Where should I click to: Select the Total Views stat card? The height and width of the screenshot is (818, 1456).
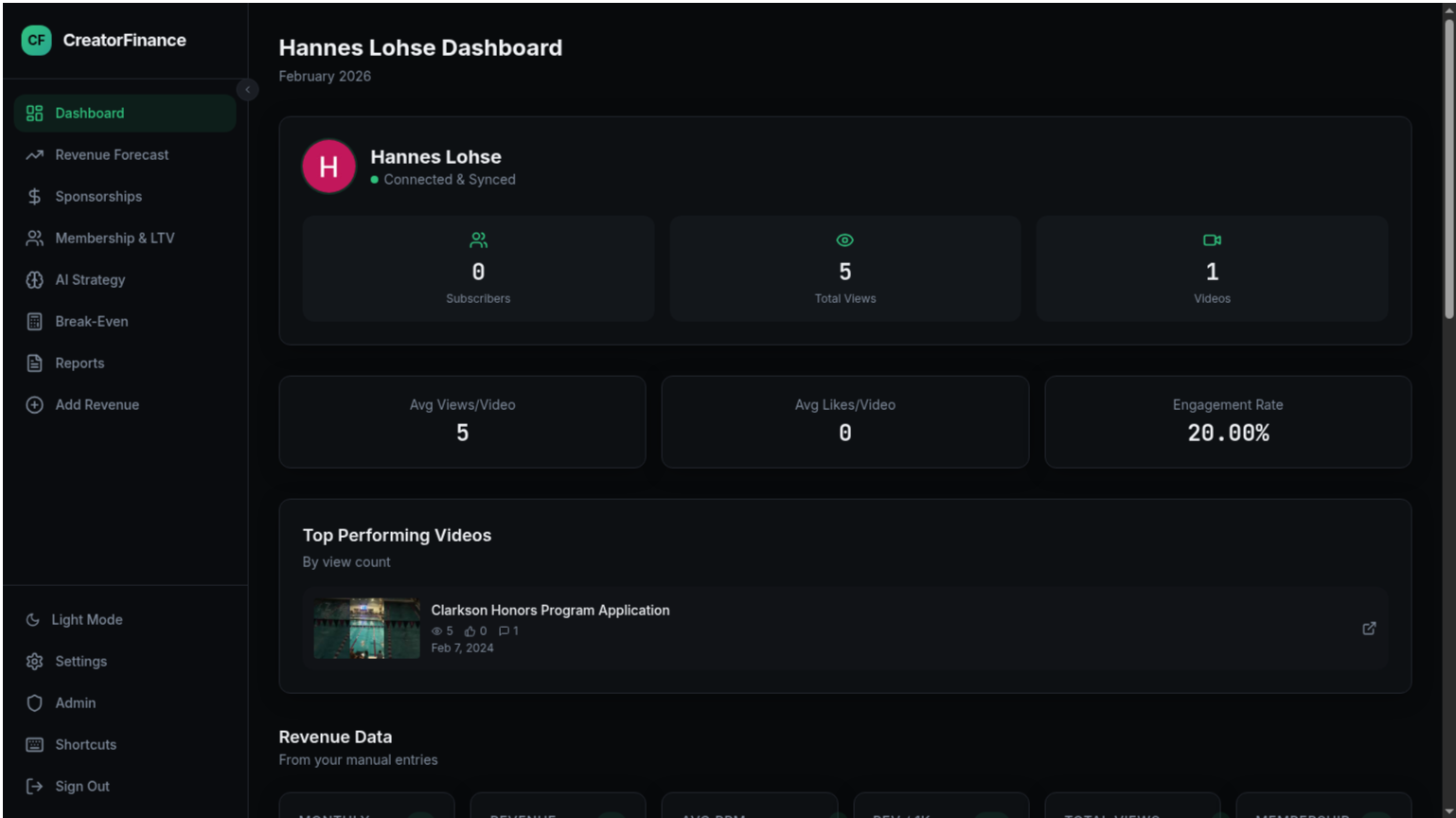click(x=844, y=268)
